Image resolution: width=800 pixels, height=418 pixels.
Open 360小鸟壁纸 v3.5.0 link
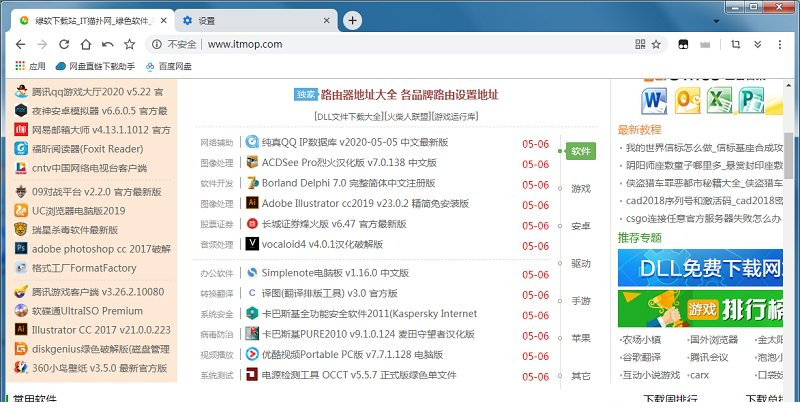click(x=99, y=368)
